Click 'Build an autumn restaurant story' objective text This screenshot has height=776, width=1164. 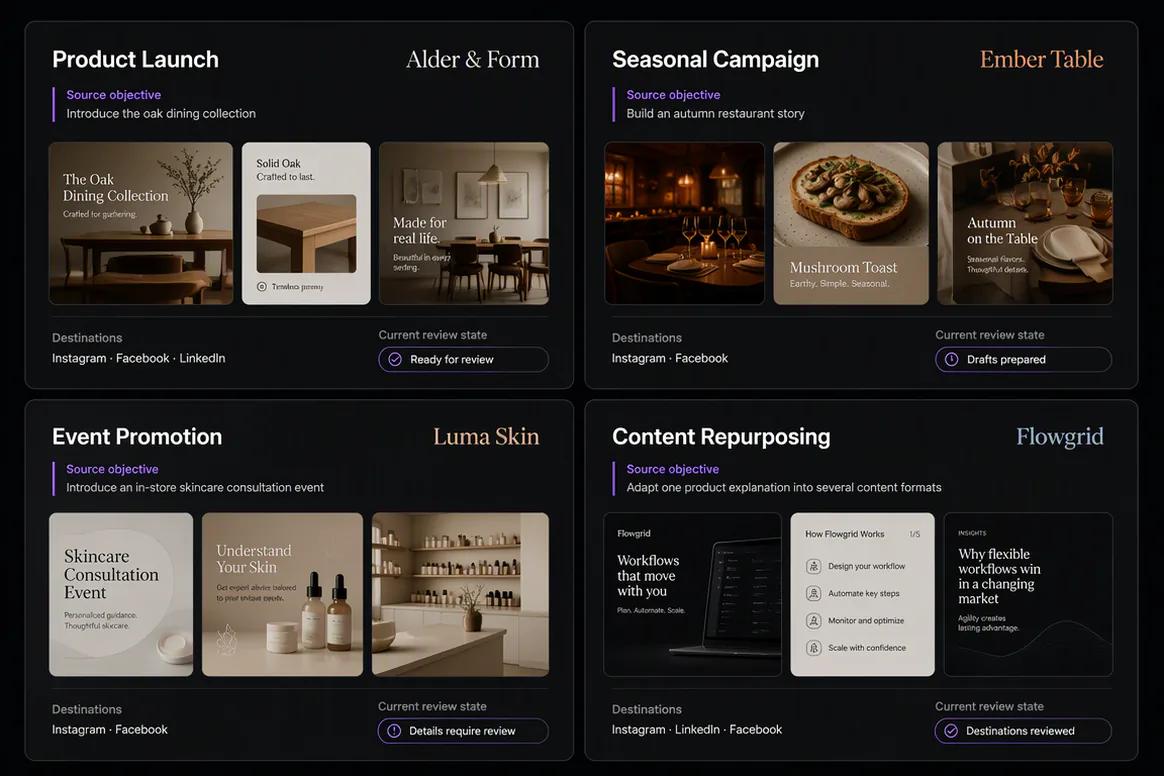click(x=716, y=114)
